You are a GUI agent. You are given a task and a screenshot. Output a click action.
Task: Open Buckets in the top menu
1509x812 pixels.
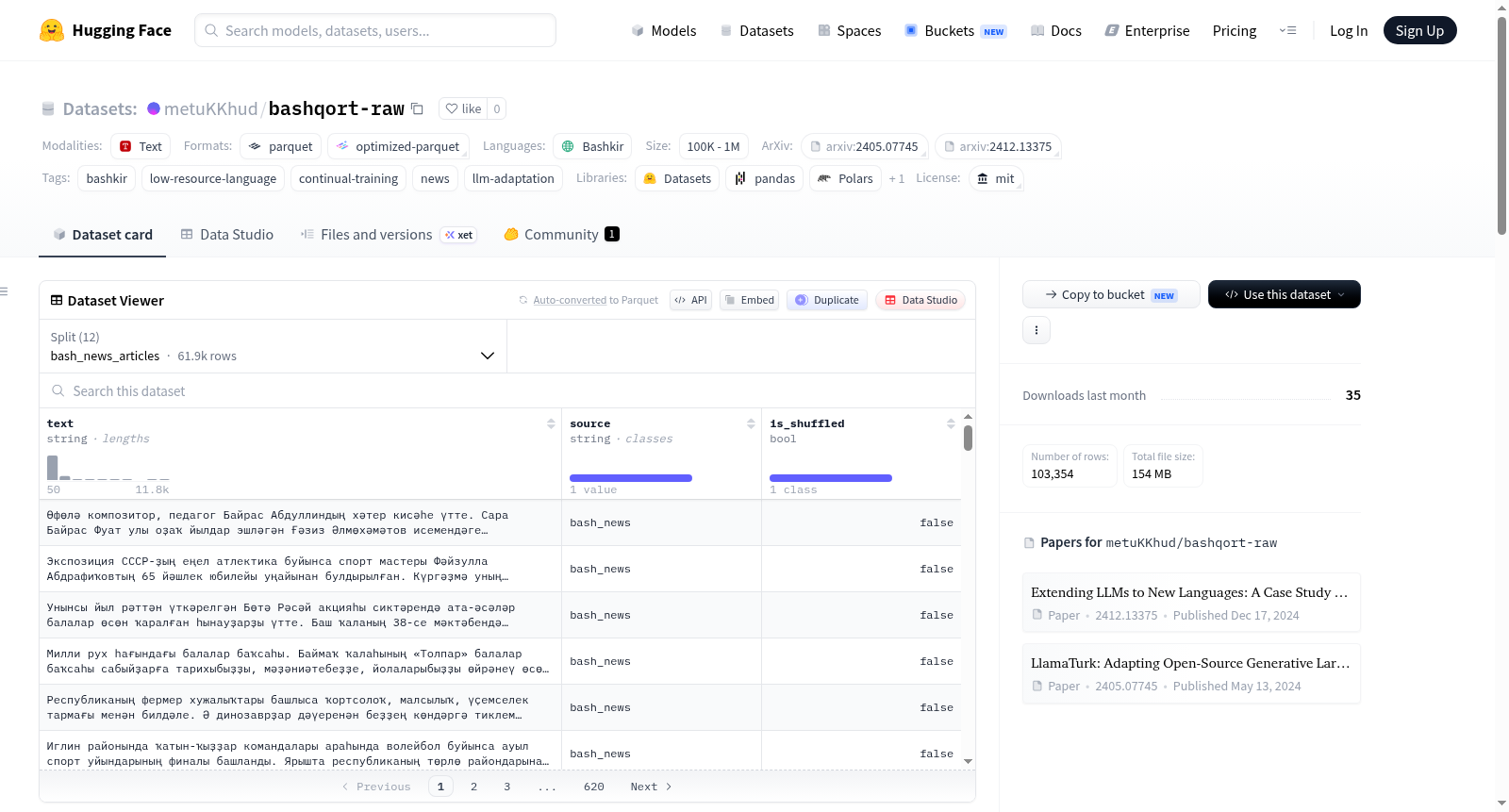(x=955, y=30)
